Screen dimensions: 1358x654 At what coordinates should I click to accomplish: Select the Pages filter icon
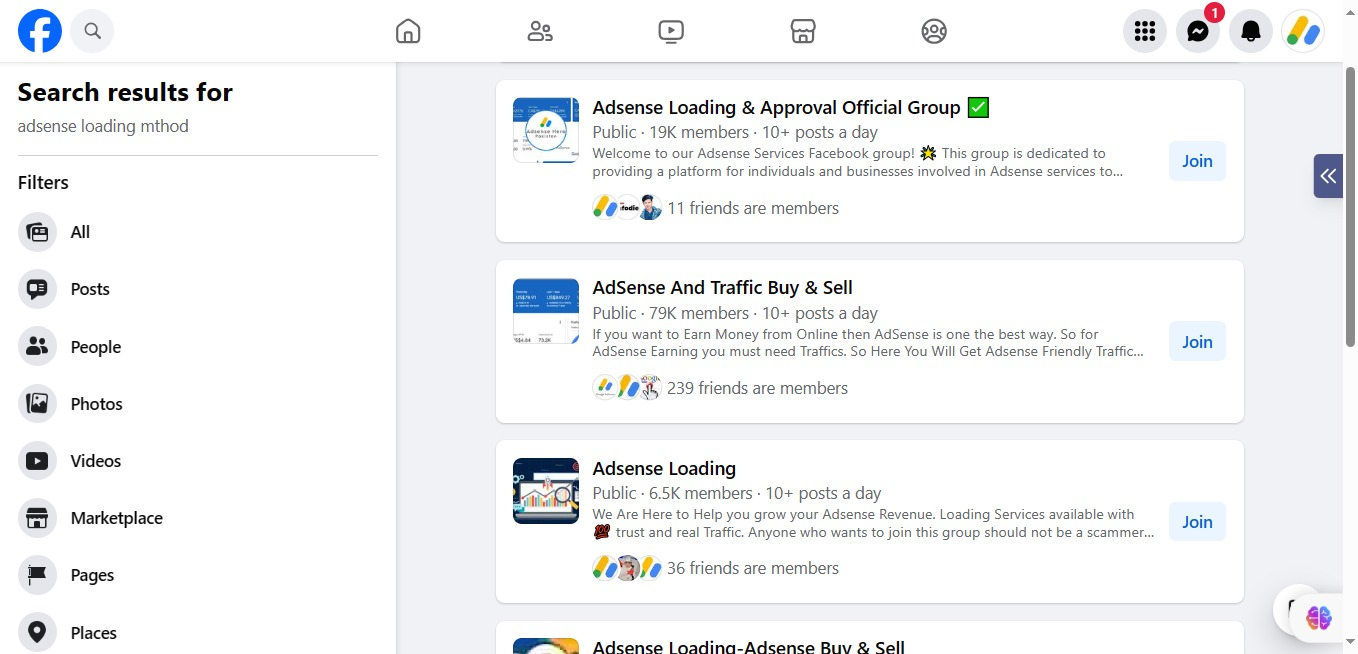click(x=37, y=575)
